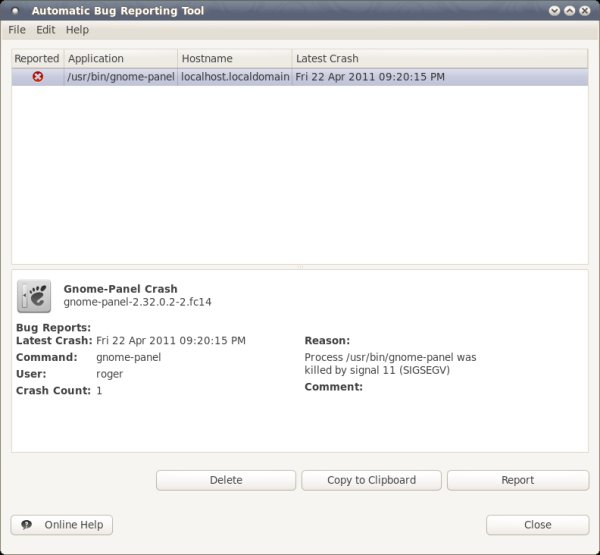Sort by the Latest Crash column header
600x555 pixels.
coord(440,59)
